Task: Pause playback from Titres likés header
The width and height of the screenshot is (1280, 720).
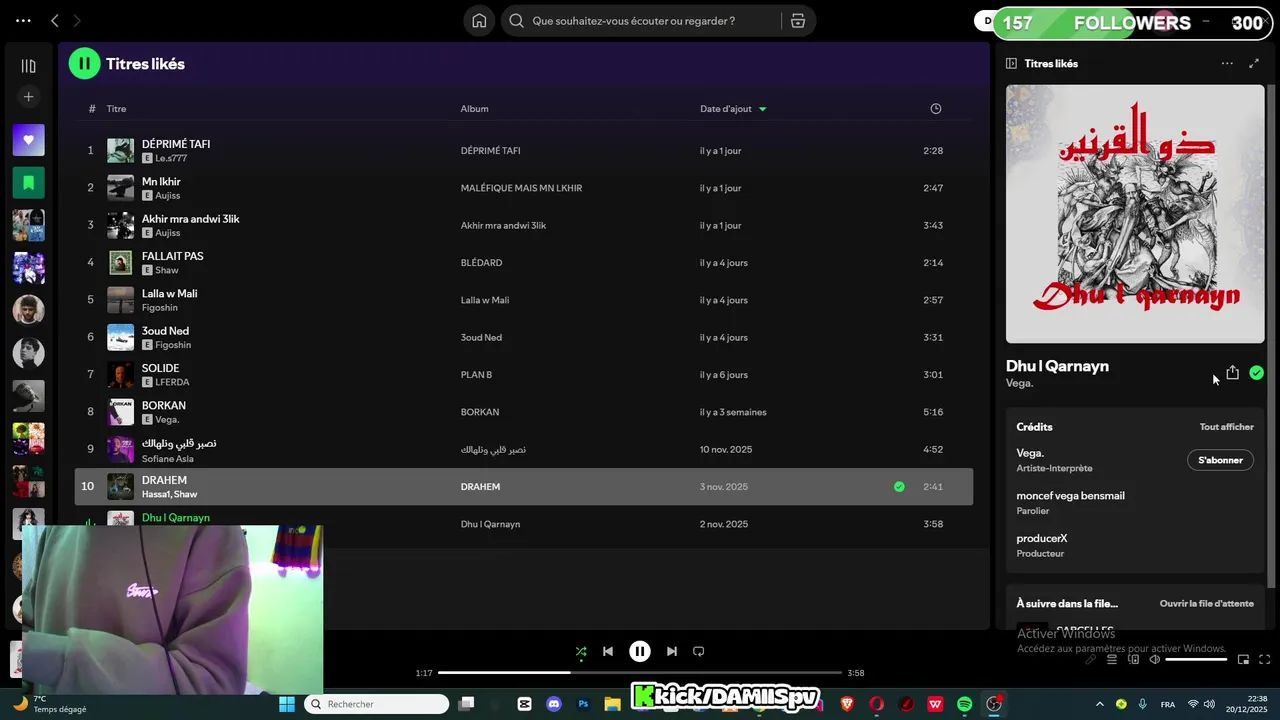Action: pos(84,63)
